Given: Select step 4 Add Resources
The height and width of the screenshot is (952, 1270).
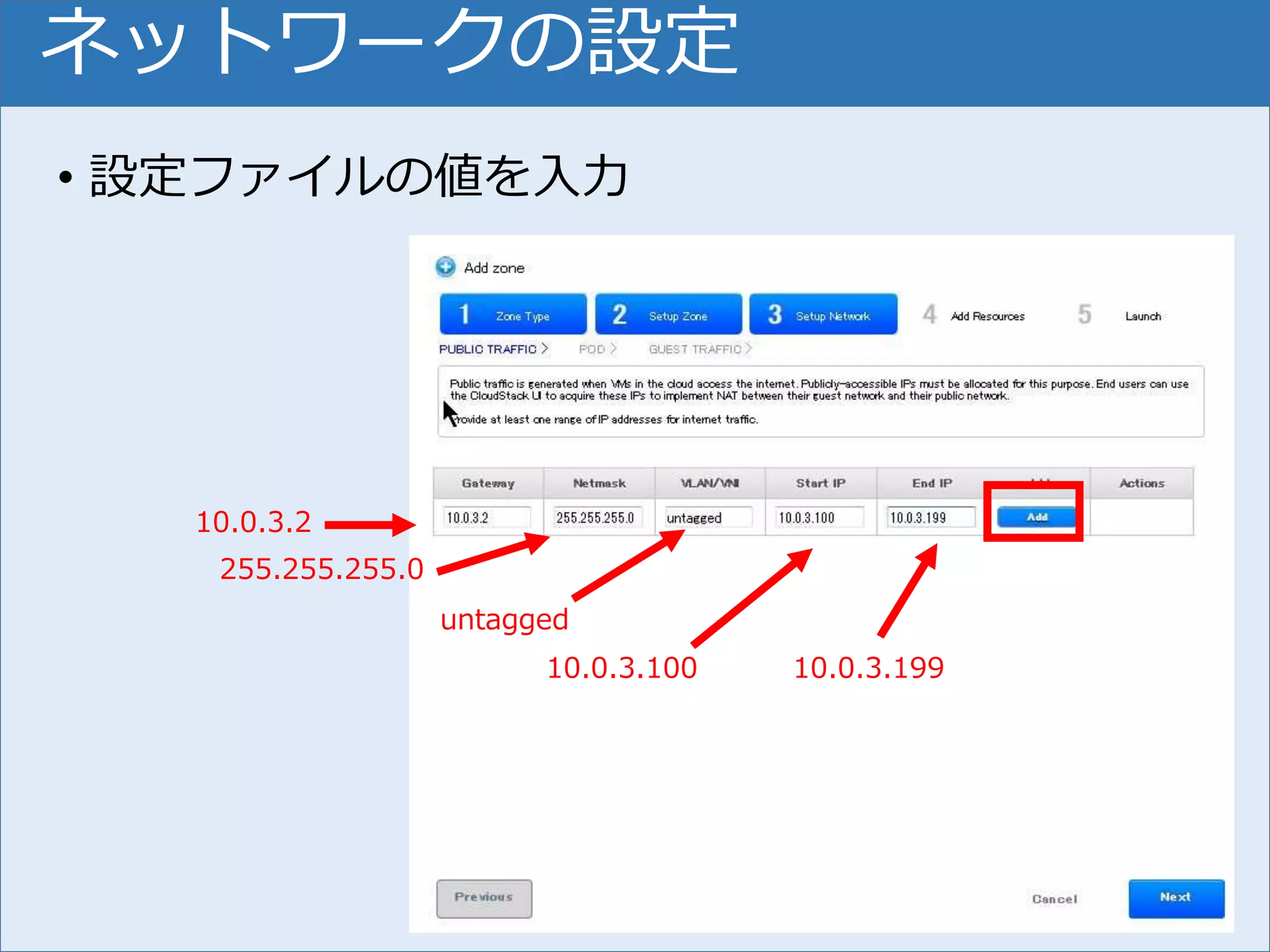Looking at the screenshot, I should 974,315.
